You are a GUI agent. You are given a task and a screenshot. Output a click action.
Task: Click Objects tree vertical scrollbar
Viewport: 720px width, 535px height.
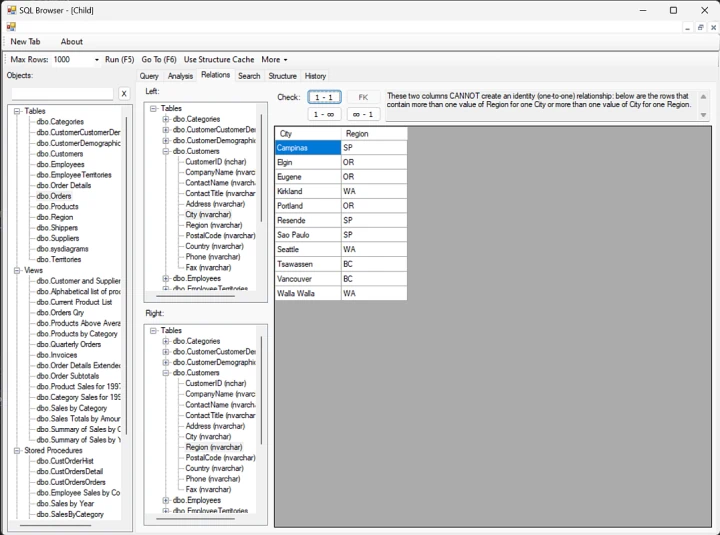click(x=126, y=276)
